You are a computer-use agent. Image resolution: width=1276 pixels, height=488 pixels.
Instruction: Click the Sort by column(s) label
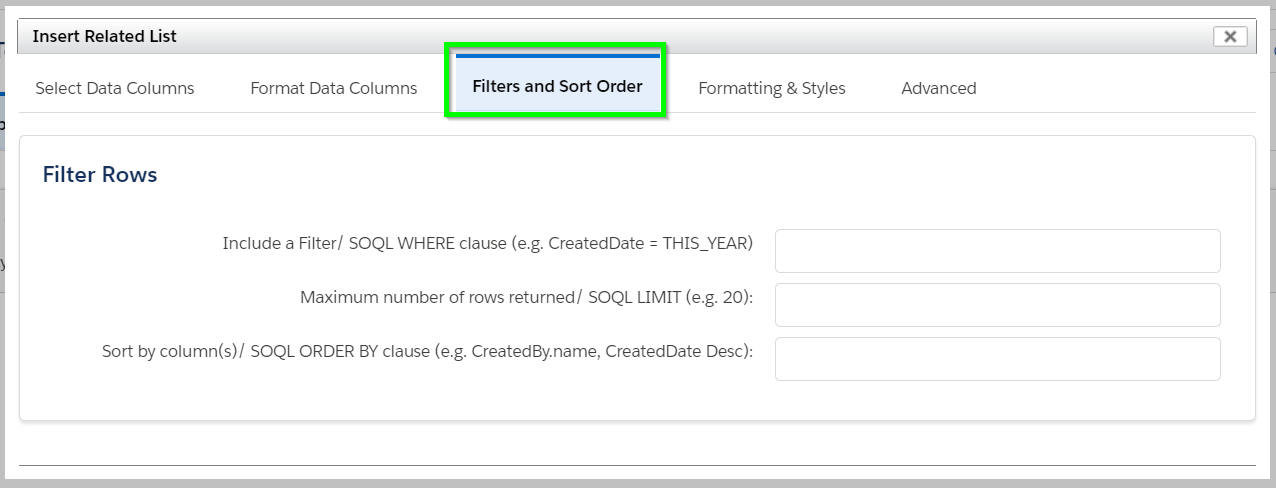click(x=171, y=351)
